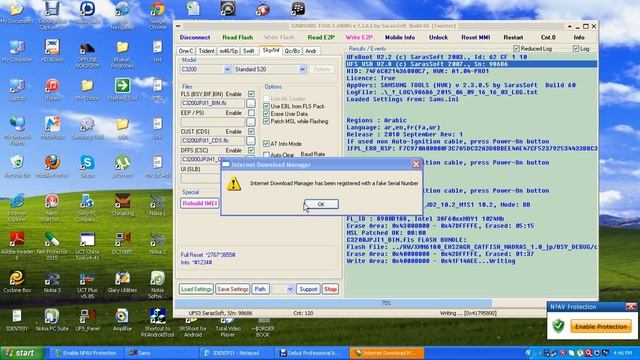Open the Amplifier desktop shortcut
640x360 pixels.
coord(122,320)
